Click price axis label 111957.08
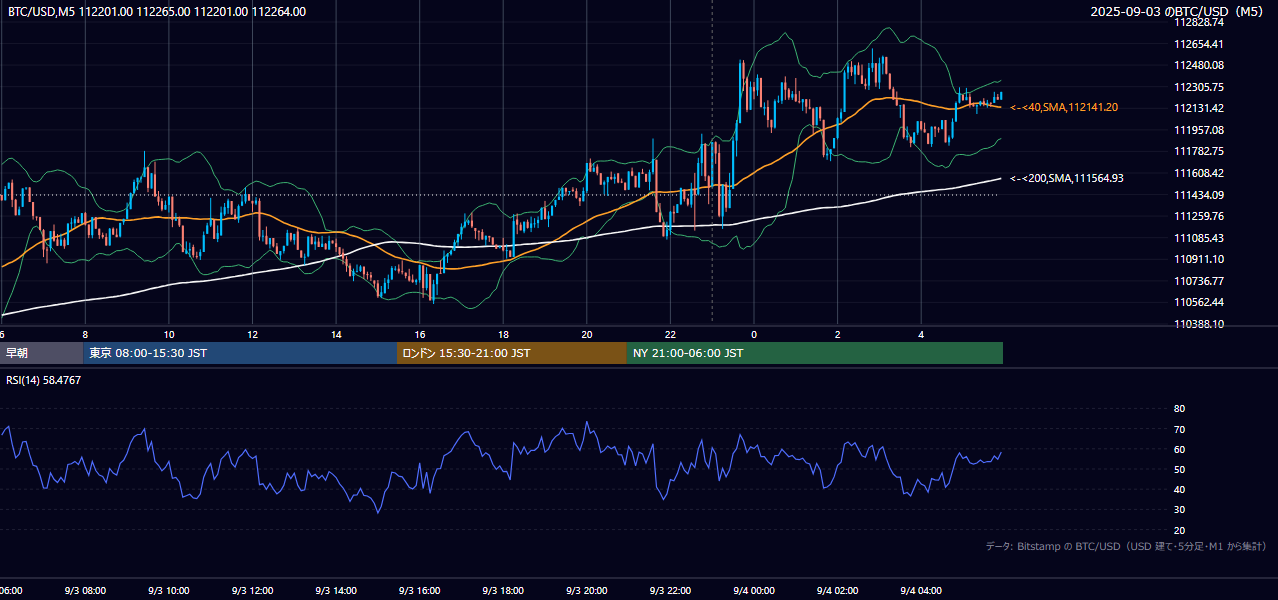 1199,130
